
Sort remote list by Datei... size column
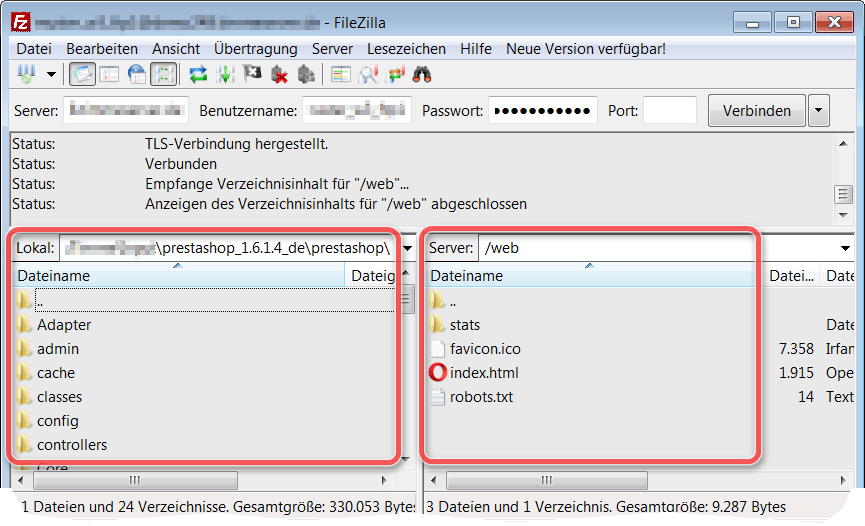pos(792,275)
